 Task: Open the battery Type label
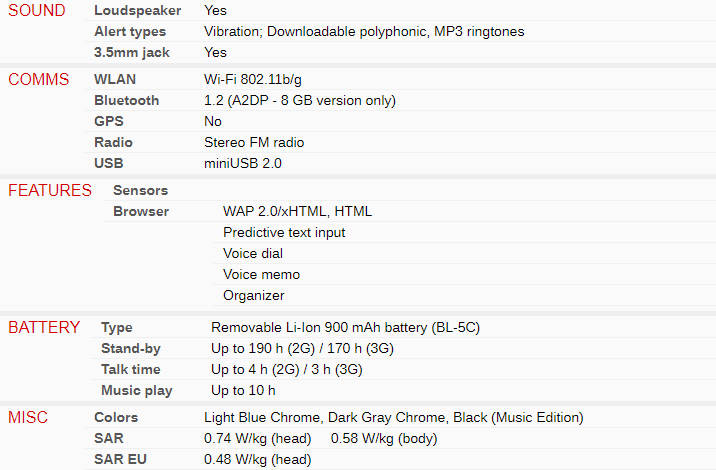[117, 327]
